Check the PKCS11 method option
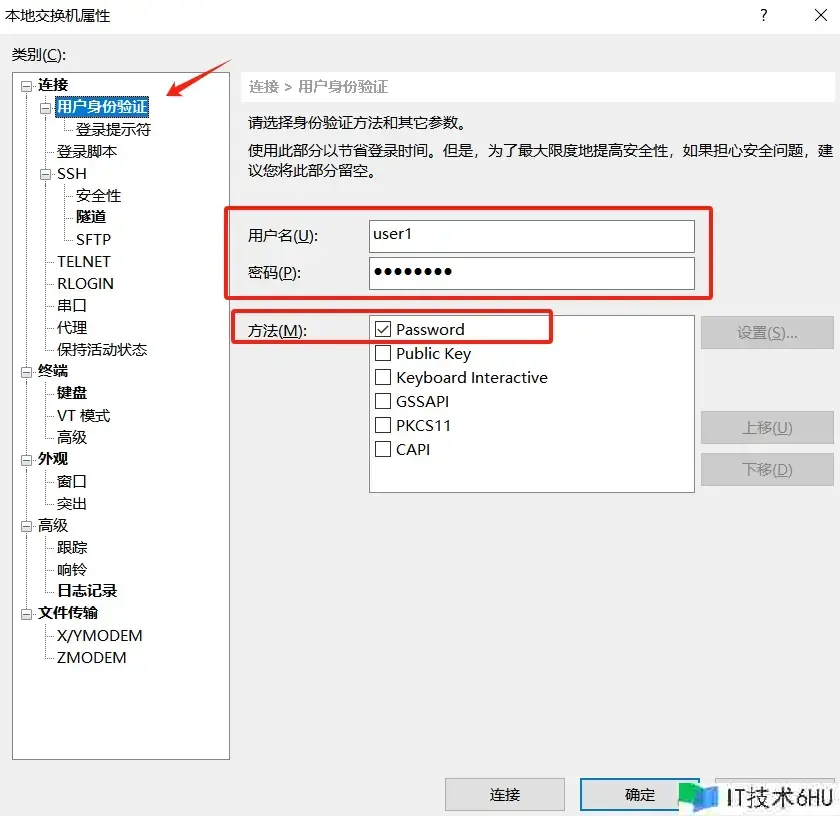Viewport: 840px width, 816px height. (382, 425)
